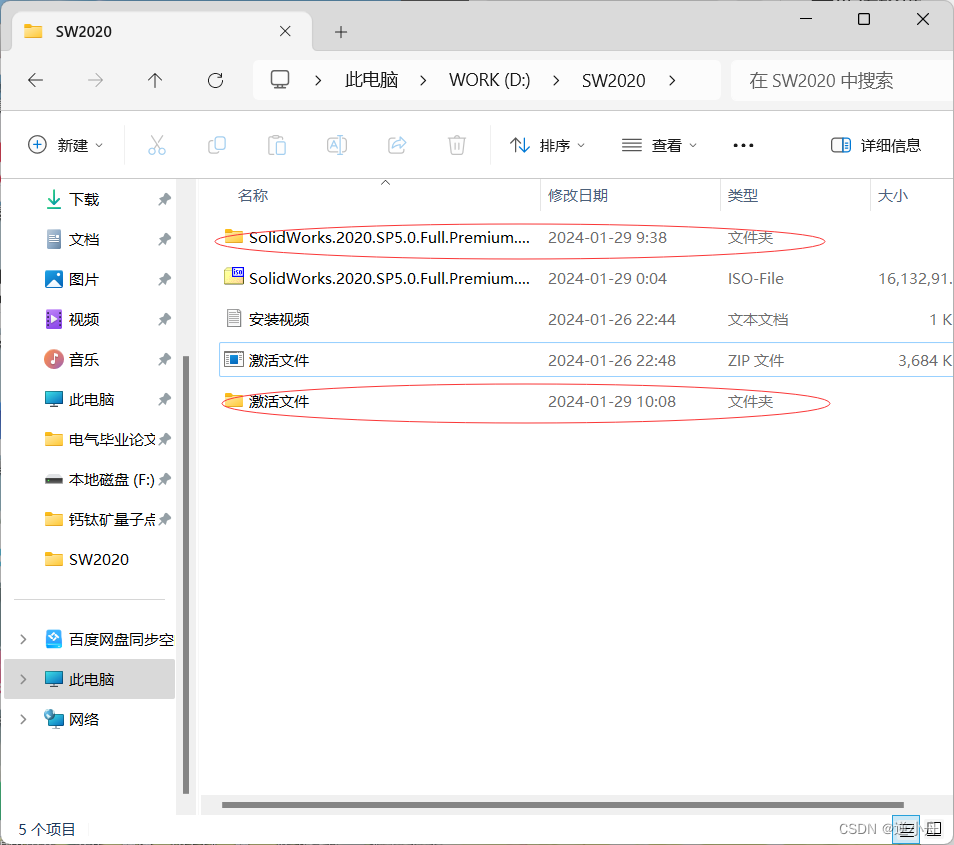Viewport: 954px width, 845px height.
Task: Sort by 名称 column header
Action: (x=252, y=196)
